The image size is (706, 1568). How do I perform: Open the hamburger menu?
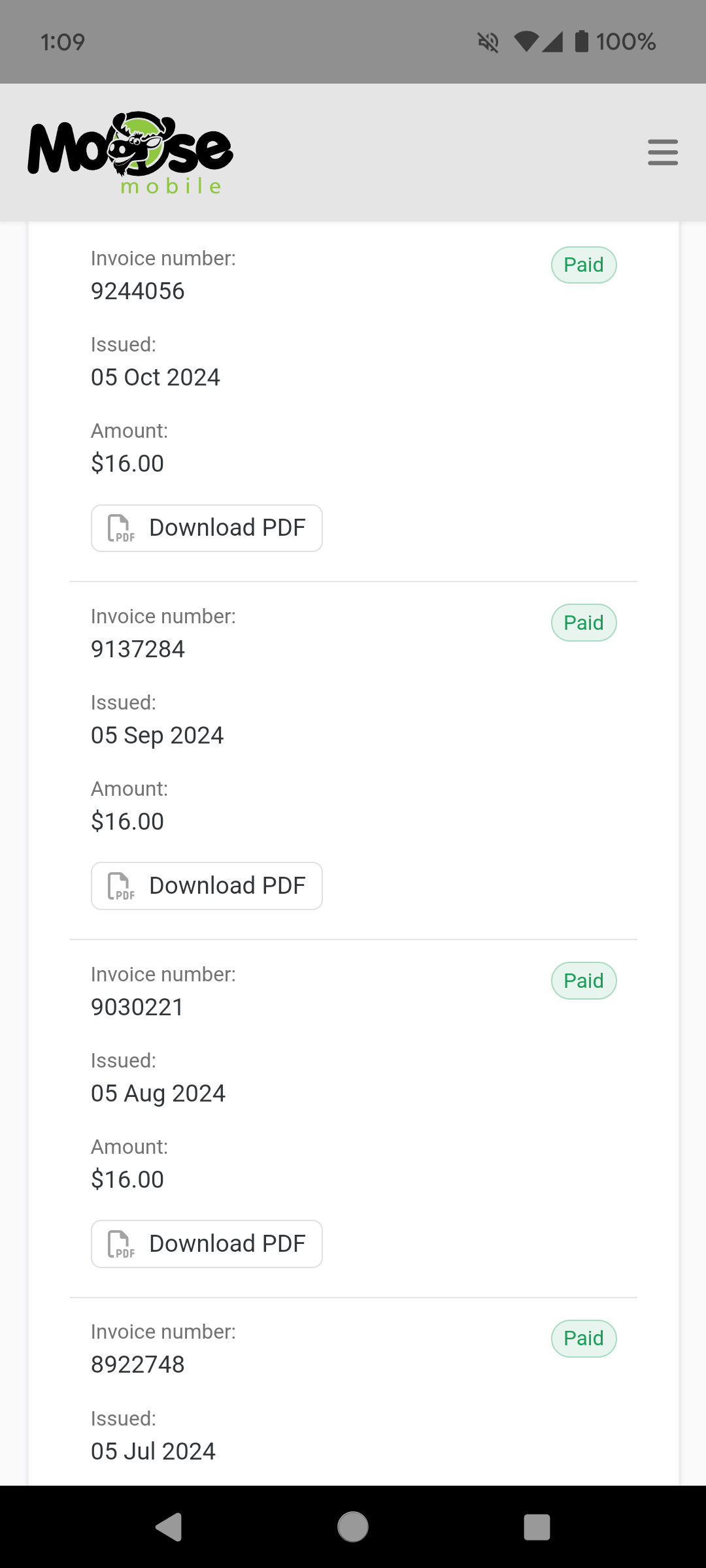point(663,152)
